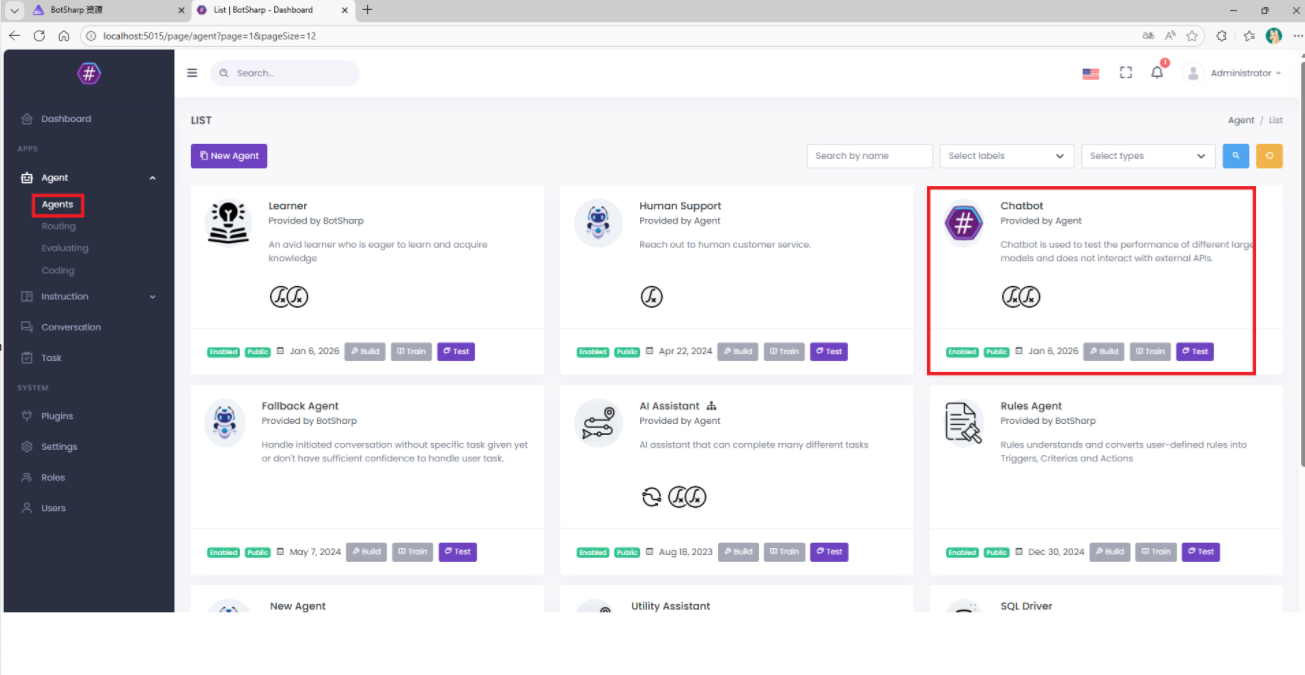Click the browser favorites star icon
The height and width of the screenshot is (675, 1305).
[x=1192, y=35]
